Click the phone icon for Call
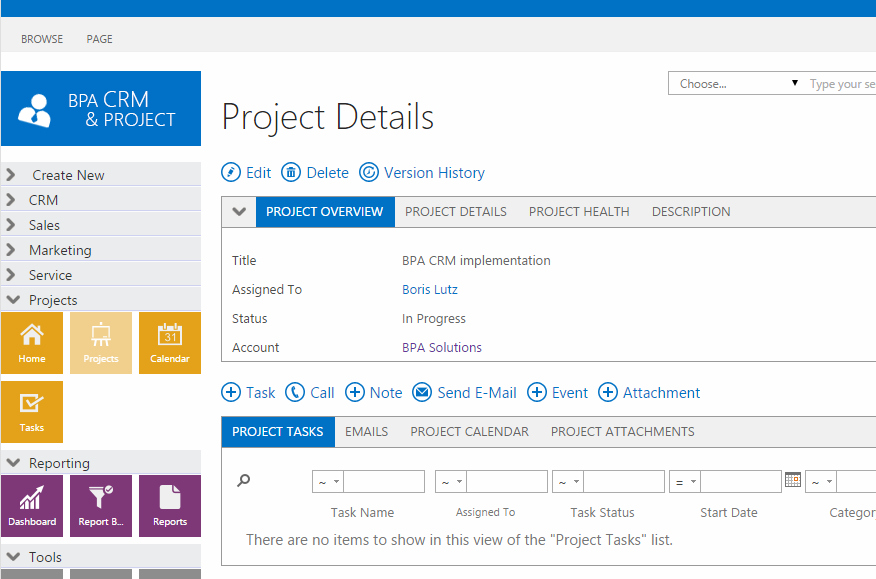The height and width of the screenshot is (579, 876). [x=294, y=392]
